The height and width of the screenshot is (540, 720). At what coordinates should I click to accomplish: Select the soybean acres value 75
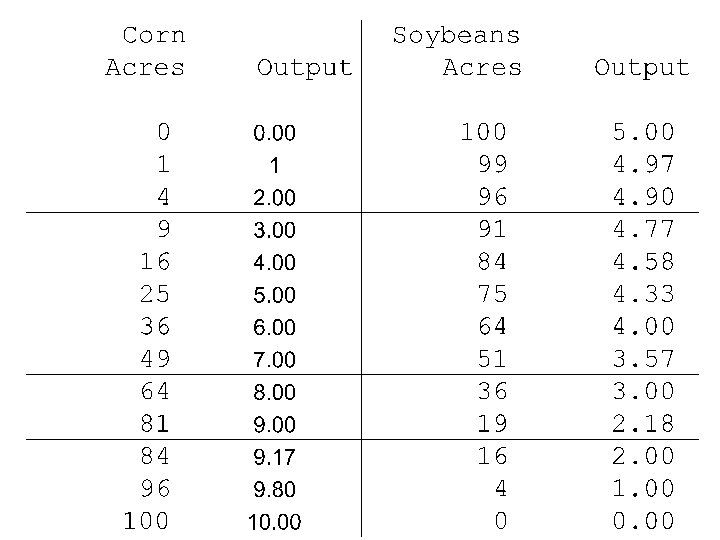(492, 294)
